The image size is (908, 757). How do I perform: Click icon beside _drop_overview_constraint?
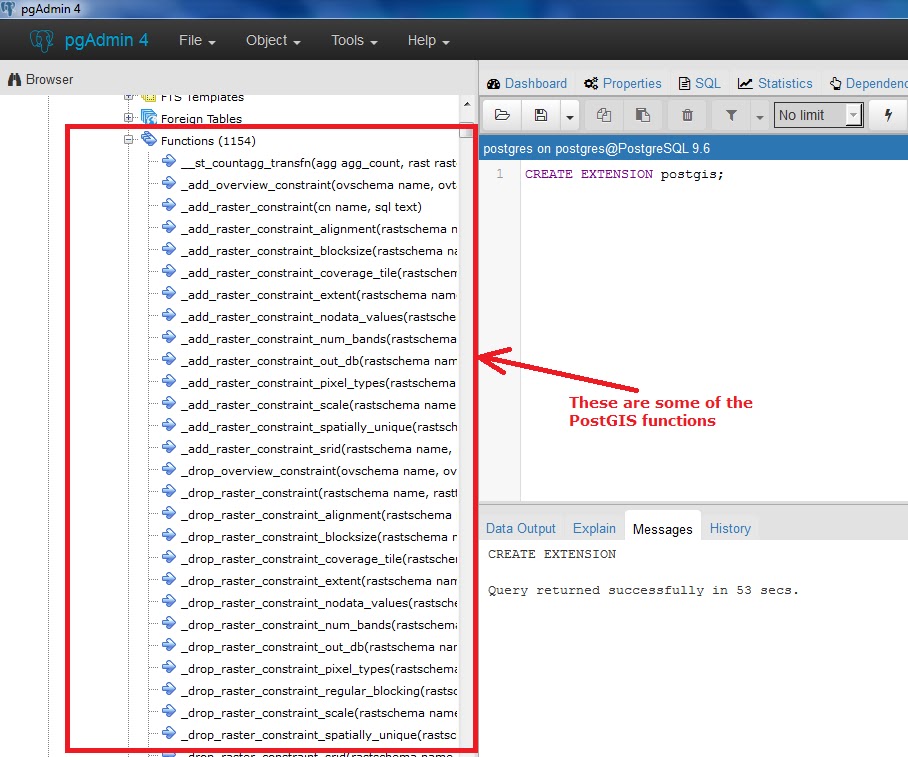coord(169,469)
